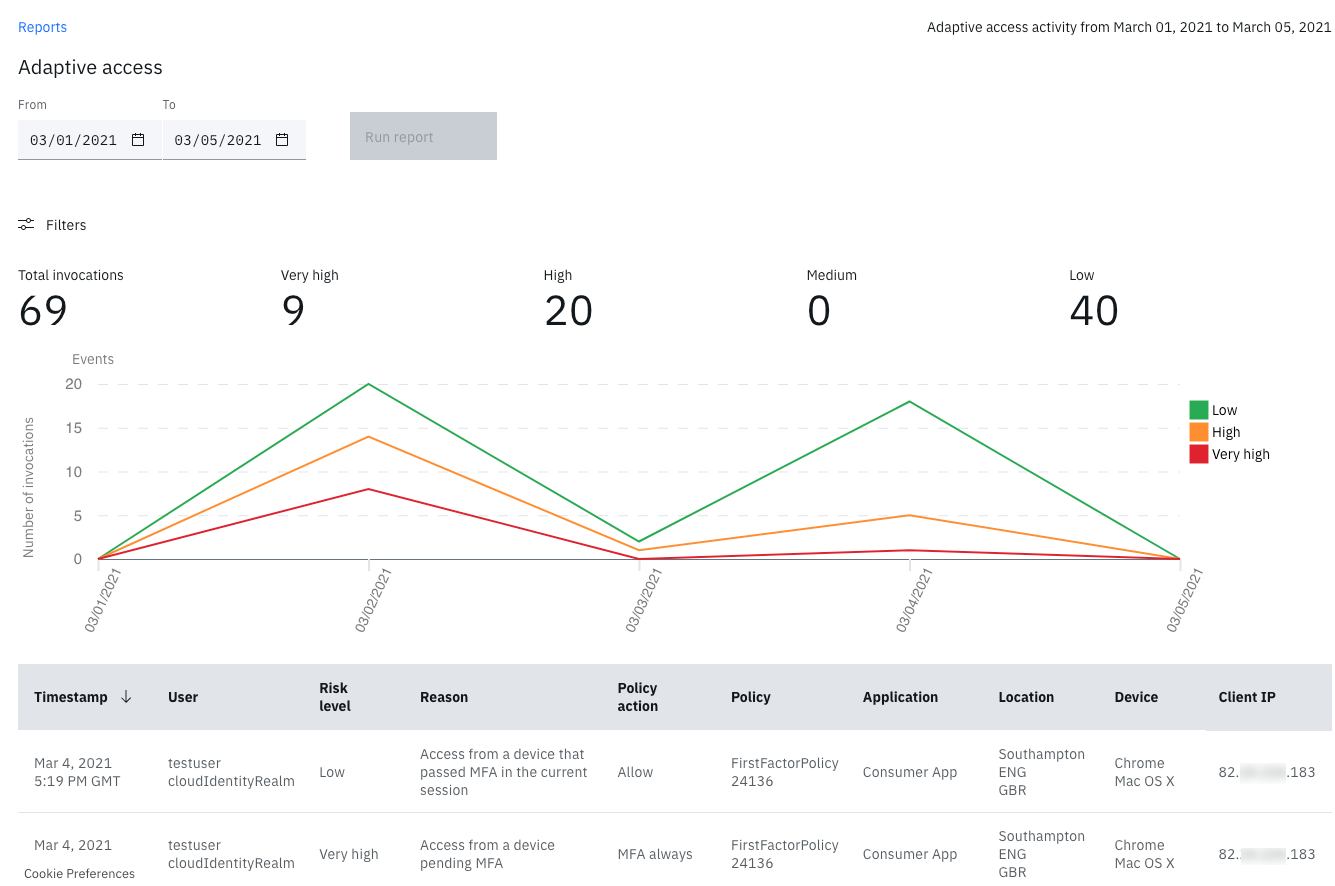Viewport: 1335px width, 886px height.
Task: Open Cookie Preferences
Action: (79, 874)
